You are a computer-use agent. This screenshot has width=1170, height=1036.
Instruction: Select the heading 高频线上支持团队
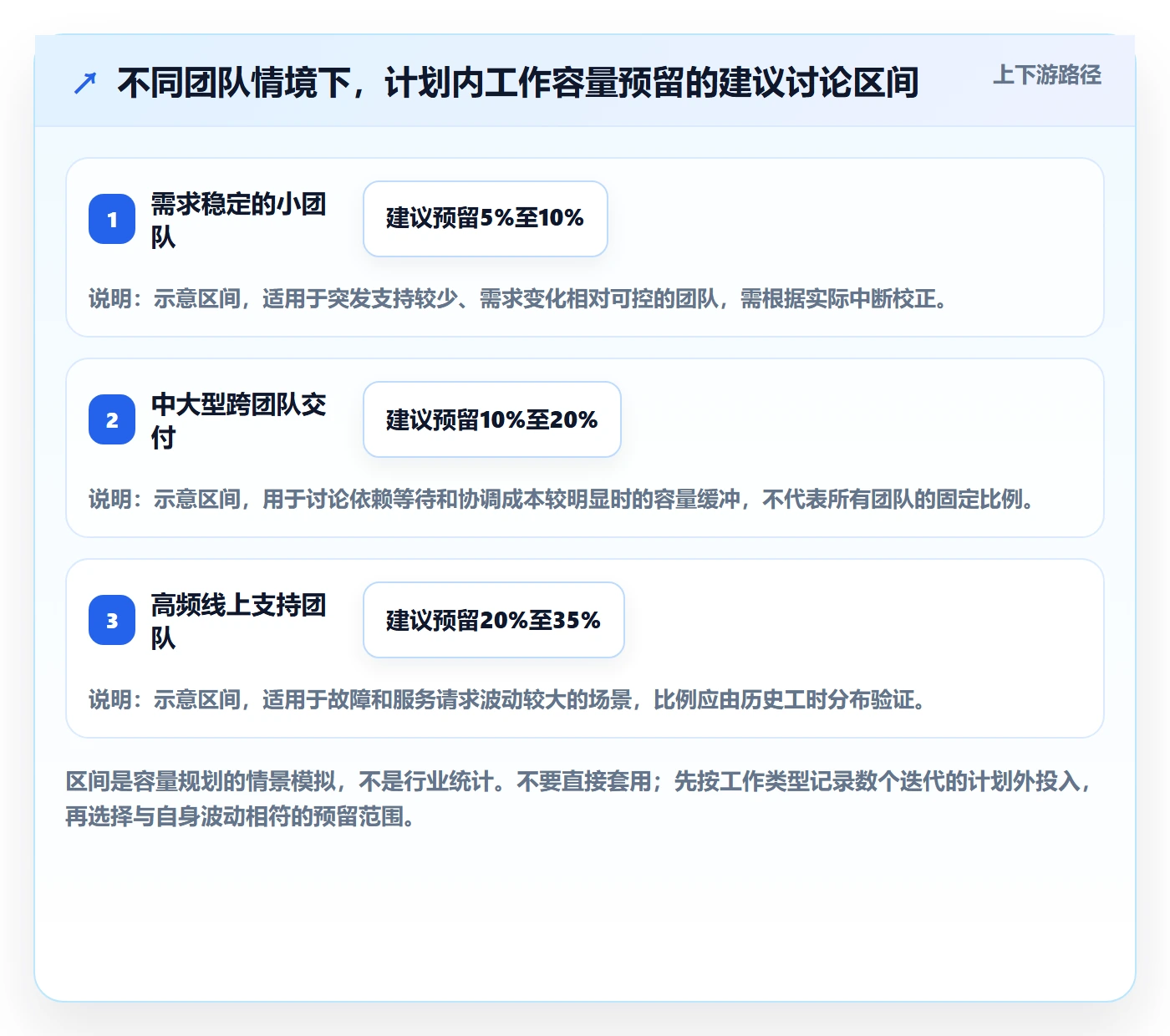click(239, 621)
